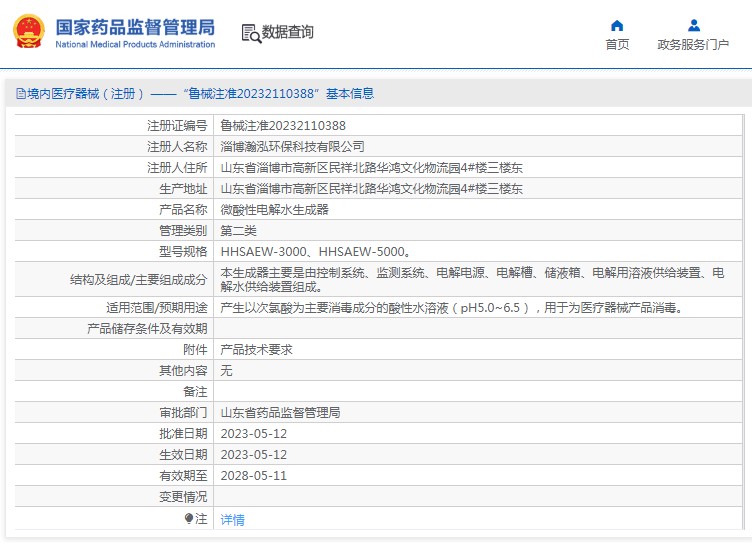
Task: Open the 数据查询 search icon
Action: [x=251, y=33]
